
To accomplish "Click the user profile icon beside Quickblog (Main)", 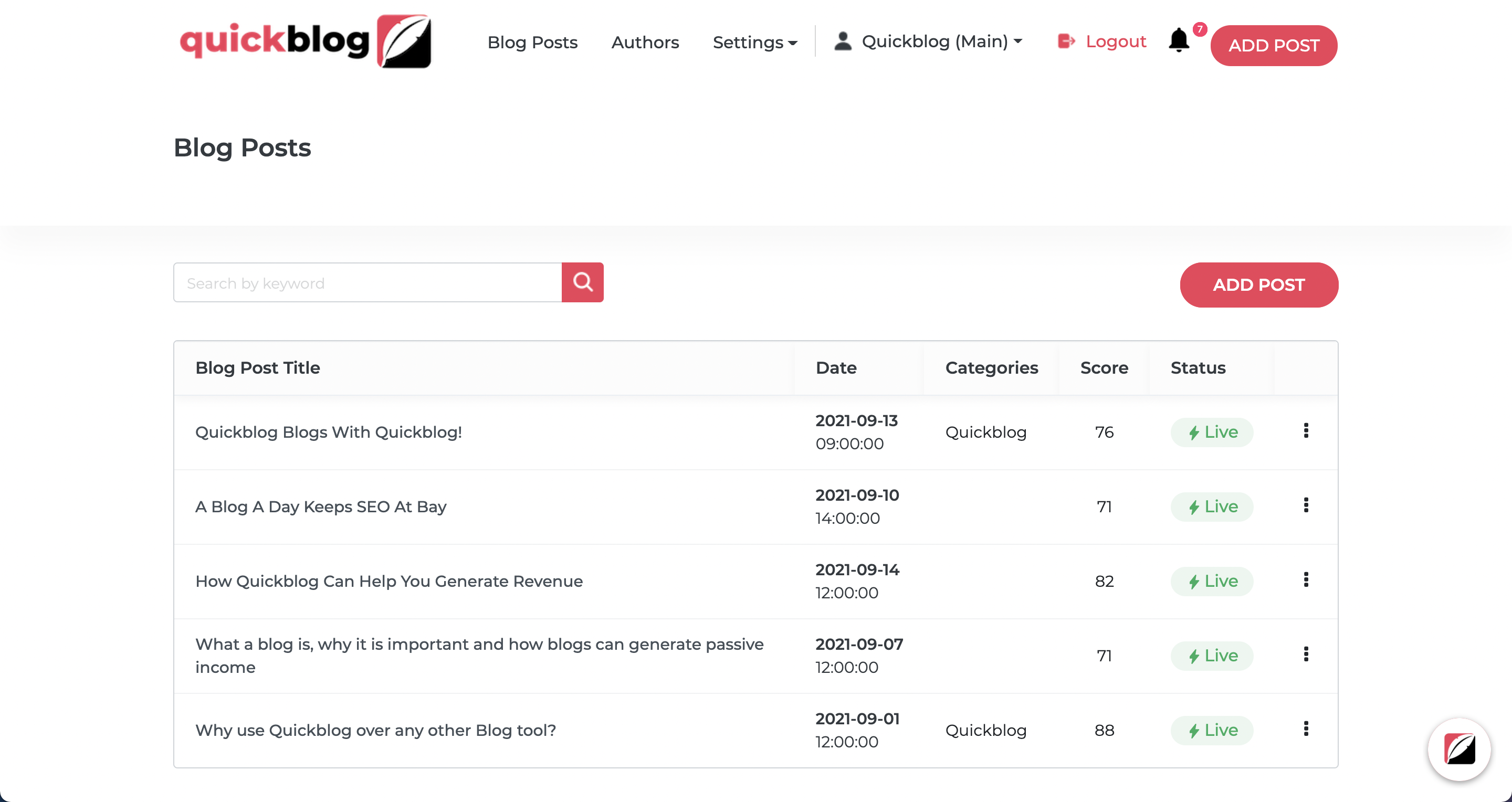I will pyautogui.click(x=843, y=41).
